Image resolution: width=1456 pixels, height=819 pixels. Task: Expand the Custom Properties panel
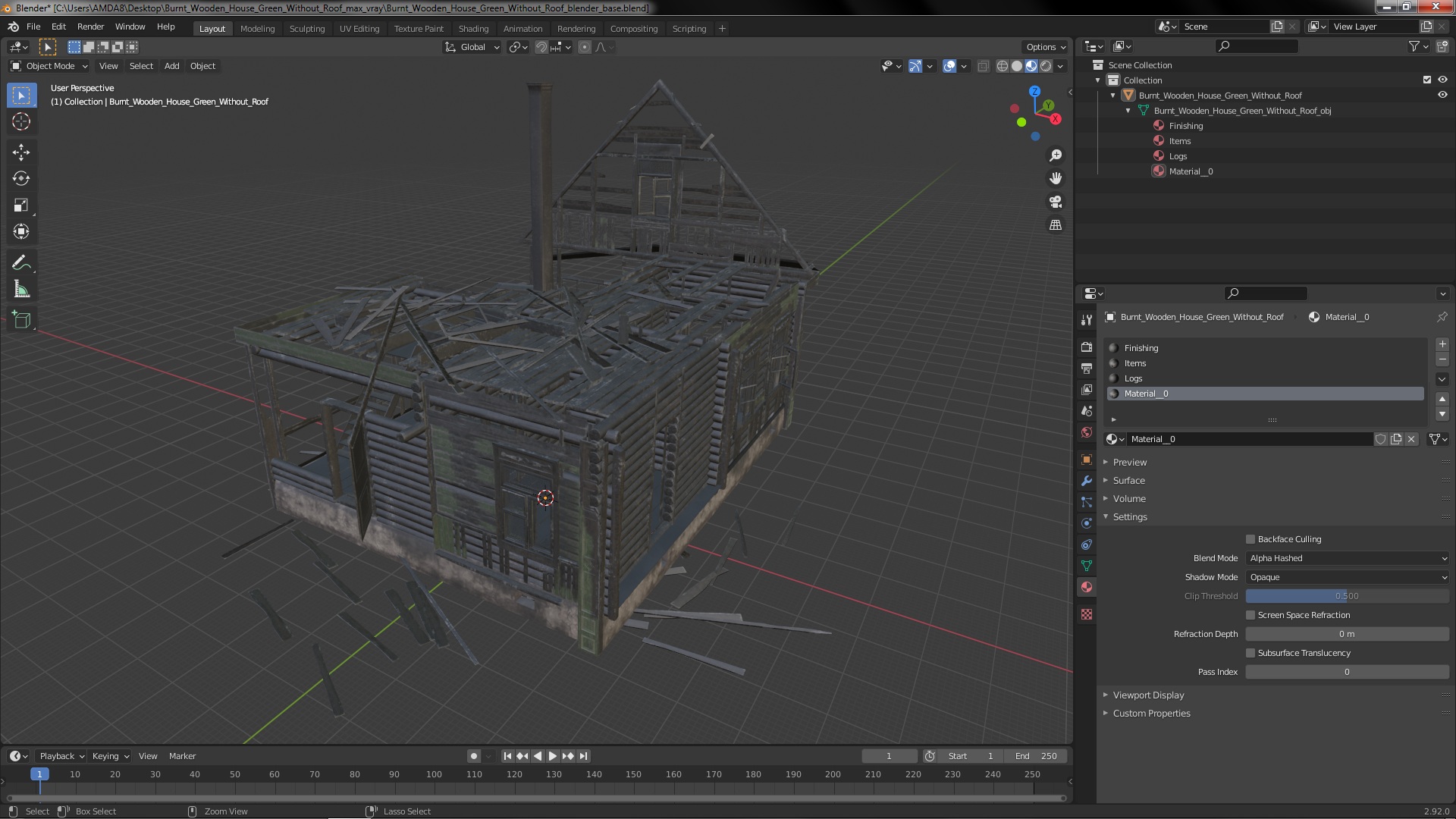click(1151, 713)
